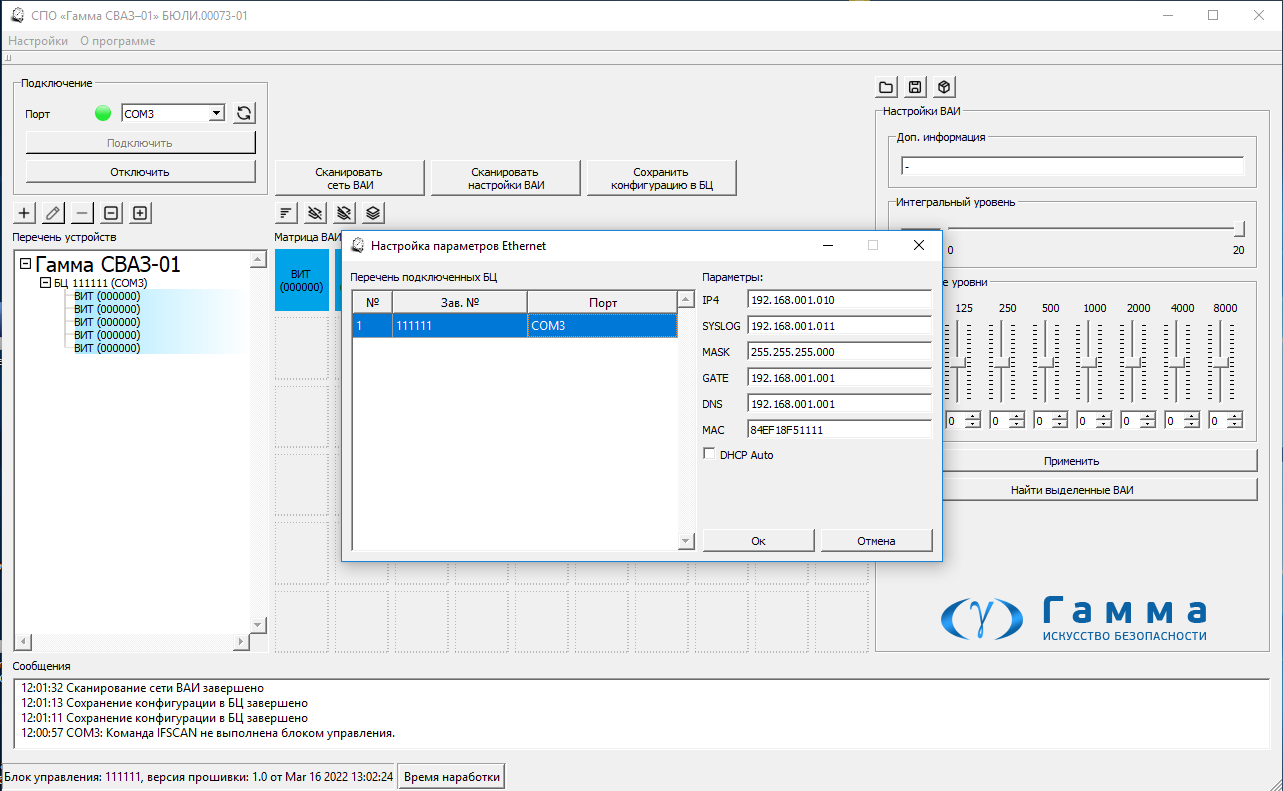The image size is (1283, 791).
Task: Click the plain stacked layers icon above the matrix
Action: [x=373, y=212]
